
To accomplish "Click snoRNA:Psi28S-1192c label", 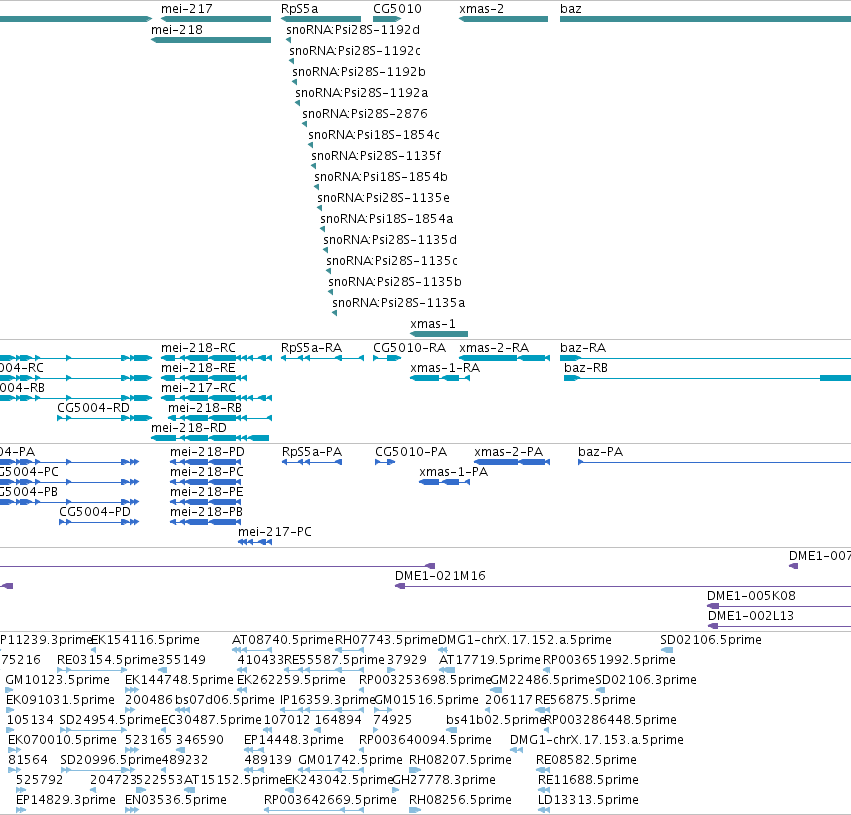I will 355,51.
